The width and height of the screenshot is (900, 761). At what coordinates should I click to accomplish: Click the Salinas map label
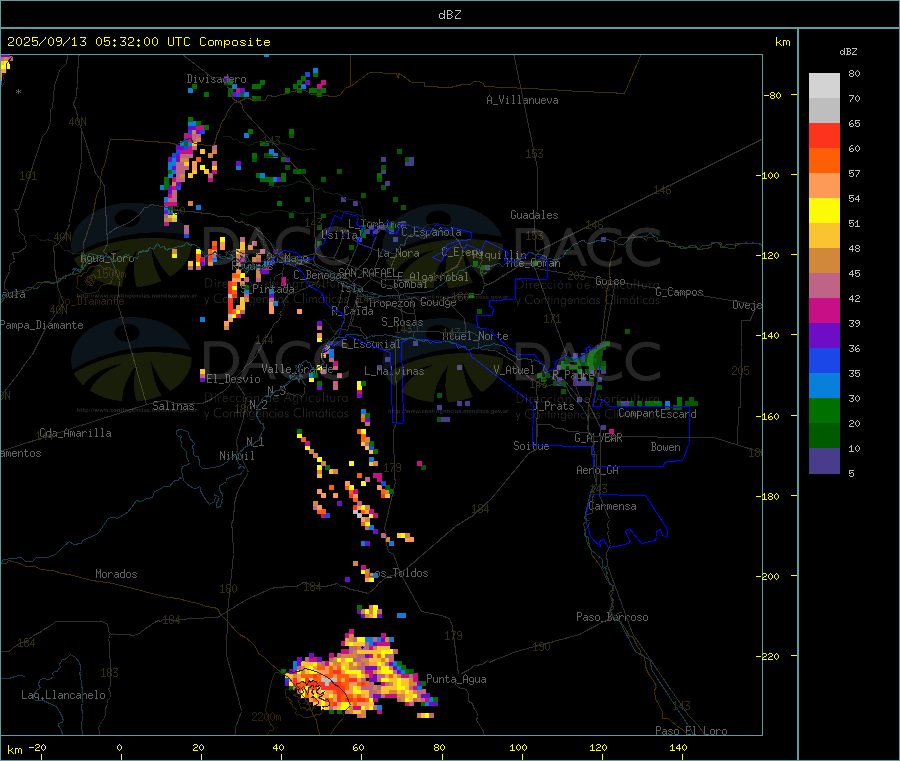click(x=173, y=406)
